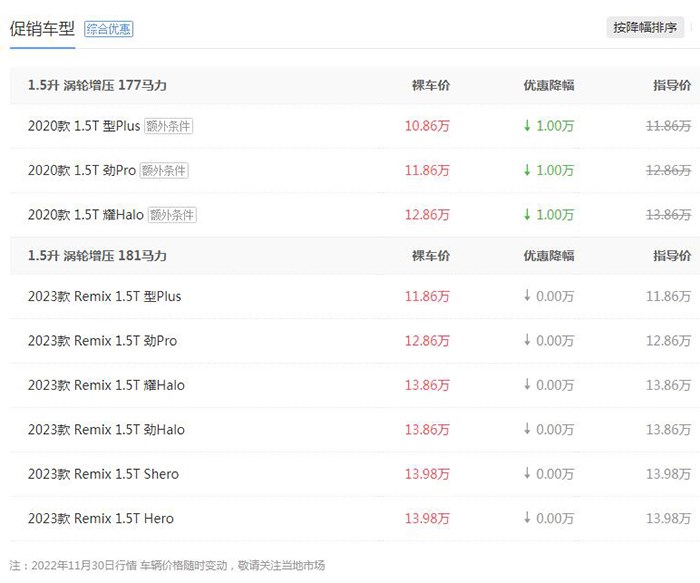Image resolution: width=700 pixels, height=583 pixels.
Task: Open 2023款 Remix 1.5T 劲Pro link
Action: coord(102,341)
